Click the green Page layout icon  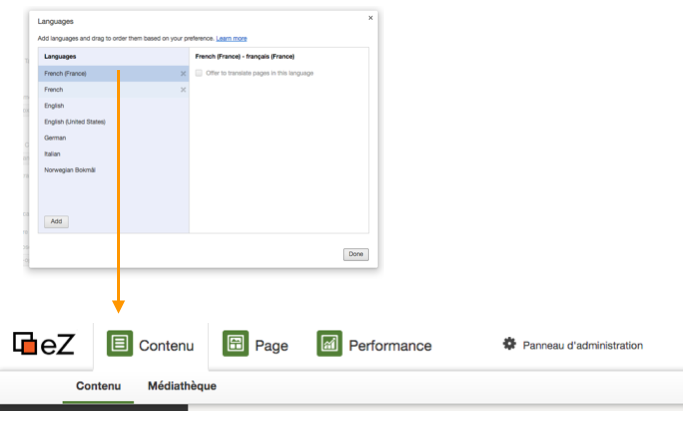point(235,345)
